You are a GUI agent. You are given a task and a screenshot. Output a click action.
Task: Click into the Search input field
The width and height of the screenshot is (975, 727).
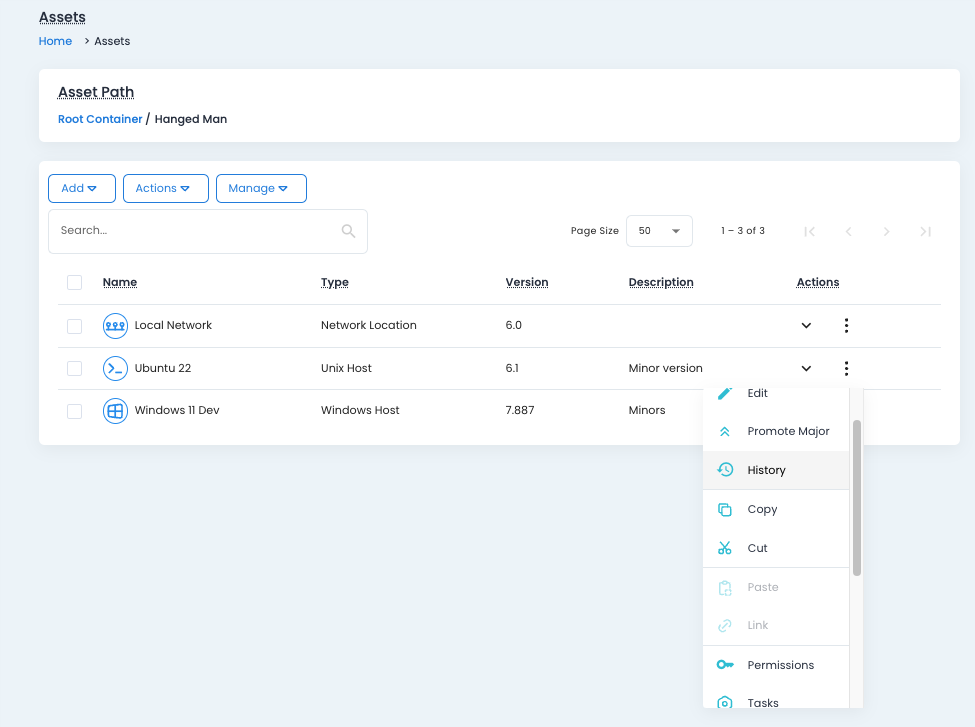pyautogui.click(x=195, y=231)
